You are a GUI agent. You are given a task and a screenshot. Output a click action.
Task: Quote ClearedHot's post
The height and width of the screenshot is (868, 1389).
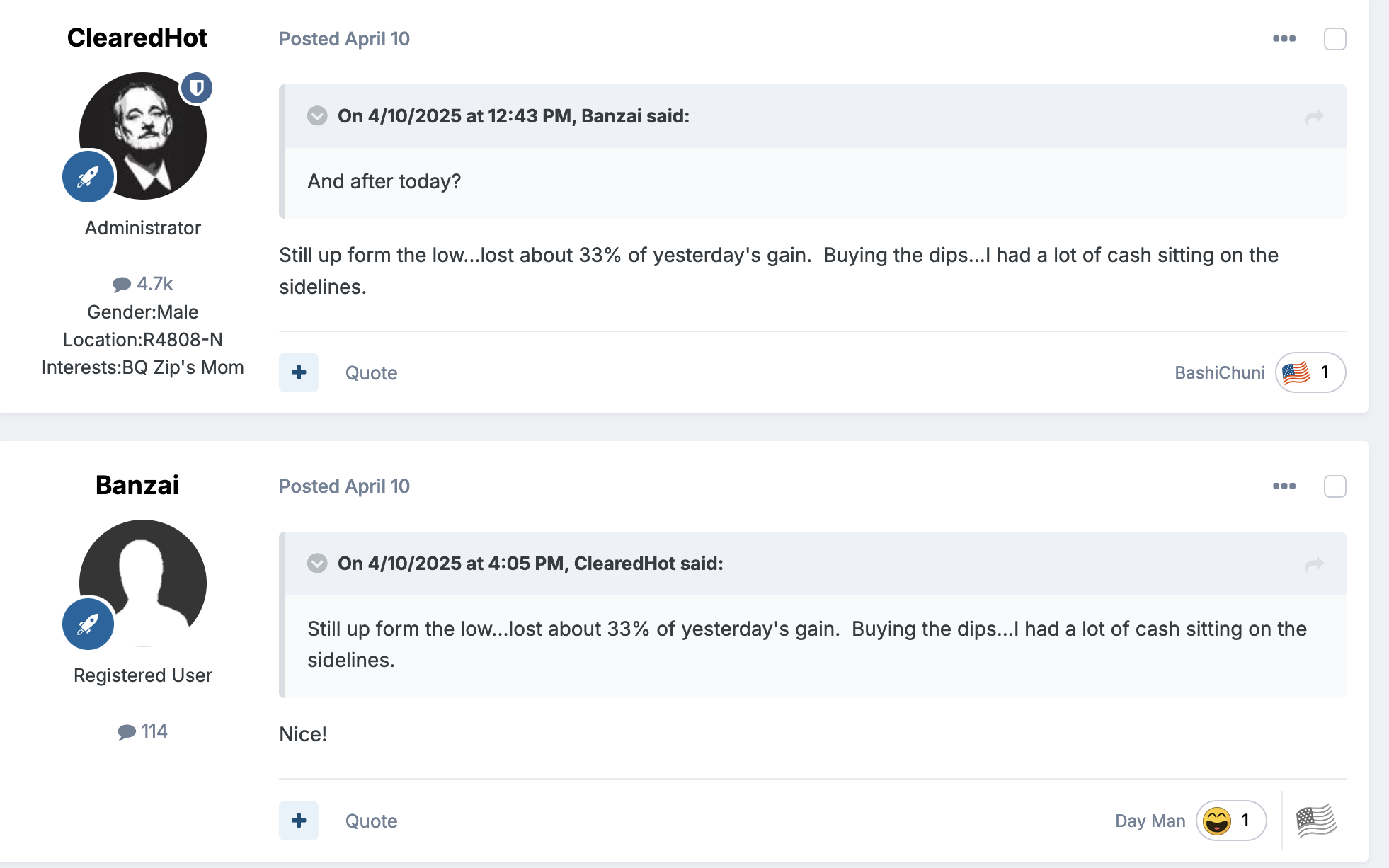coord(371,373)
